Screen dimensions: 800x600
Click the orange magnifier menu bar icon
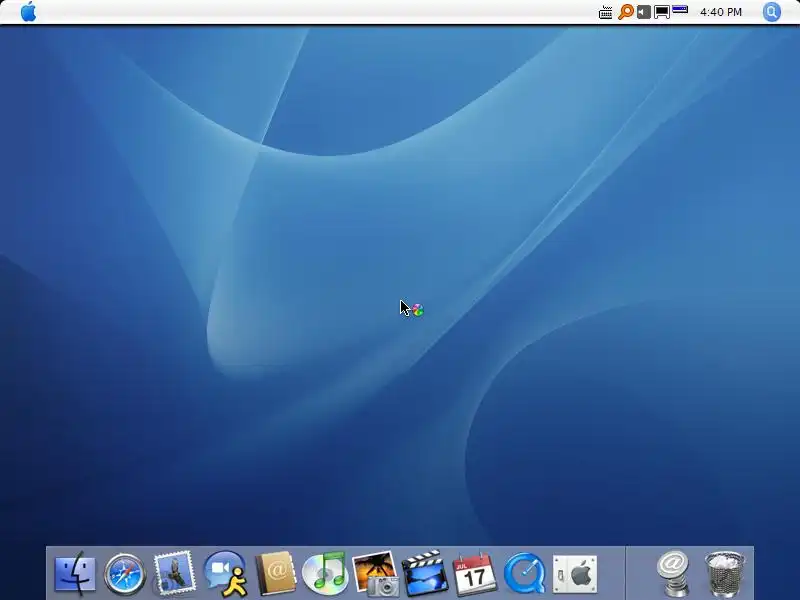point(626,12)
